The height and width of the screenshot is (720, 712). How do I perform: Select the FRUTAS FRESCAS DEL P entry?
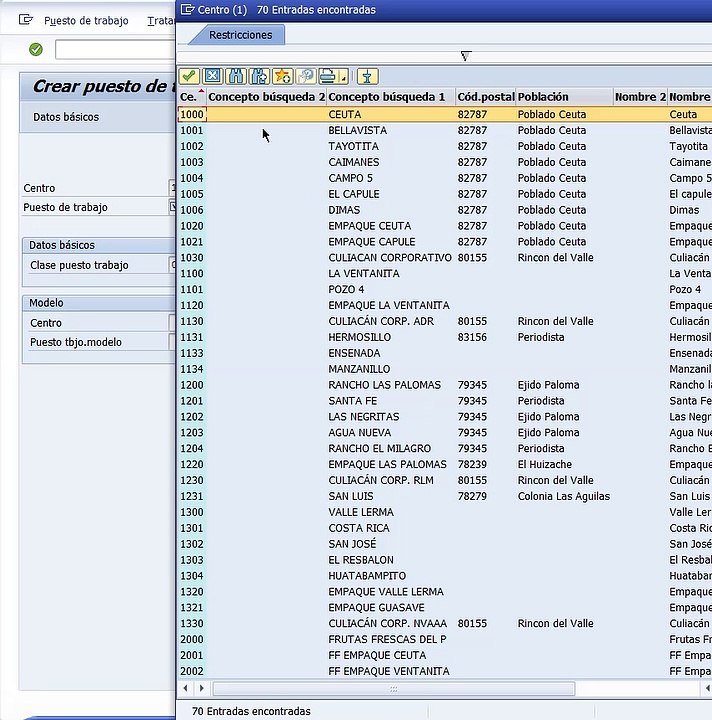(387, 640)
